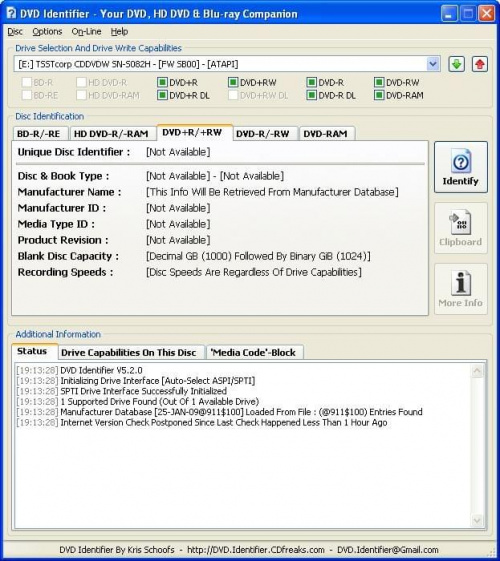This screenshot has width=500, height=561.
Task: Click the Identify disc button
Action: click(x=461, y=167)
